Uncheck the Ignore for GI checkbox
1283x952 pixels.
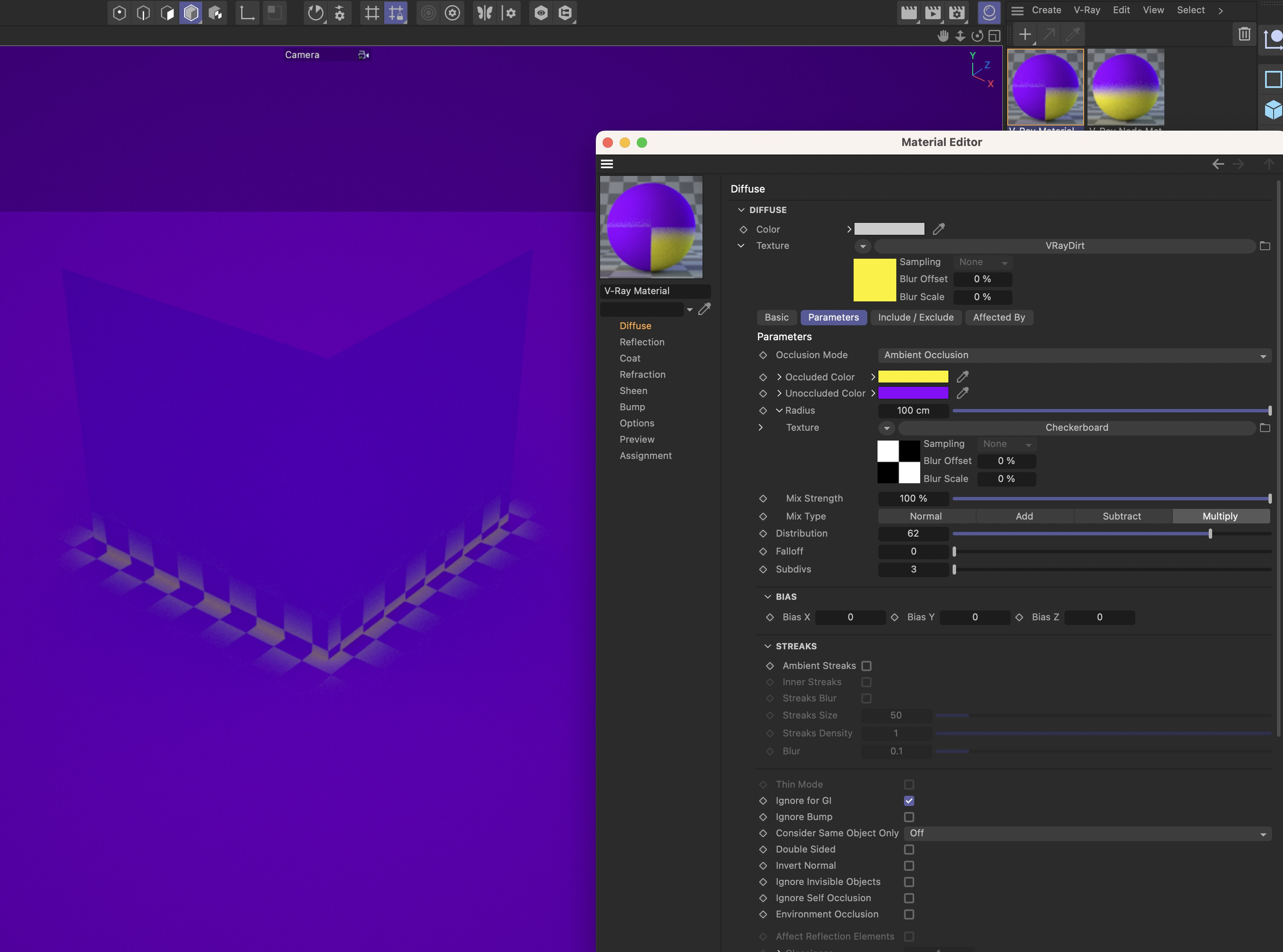[x=909, y=801]
